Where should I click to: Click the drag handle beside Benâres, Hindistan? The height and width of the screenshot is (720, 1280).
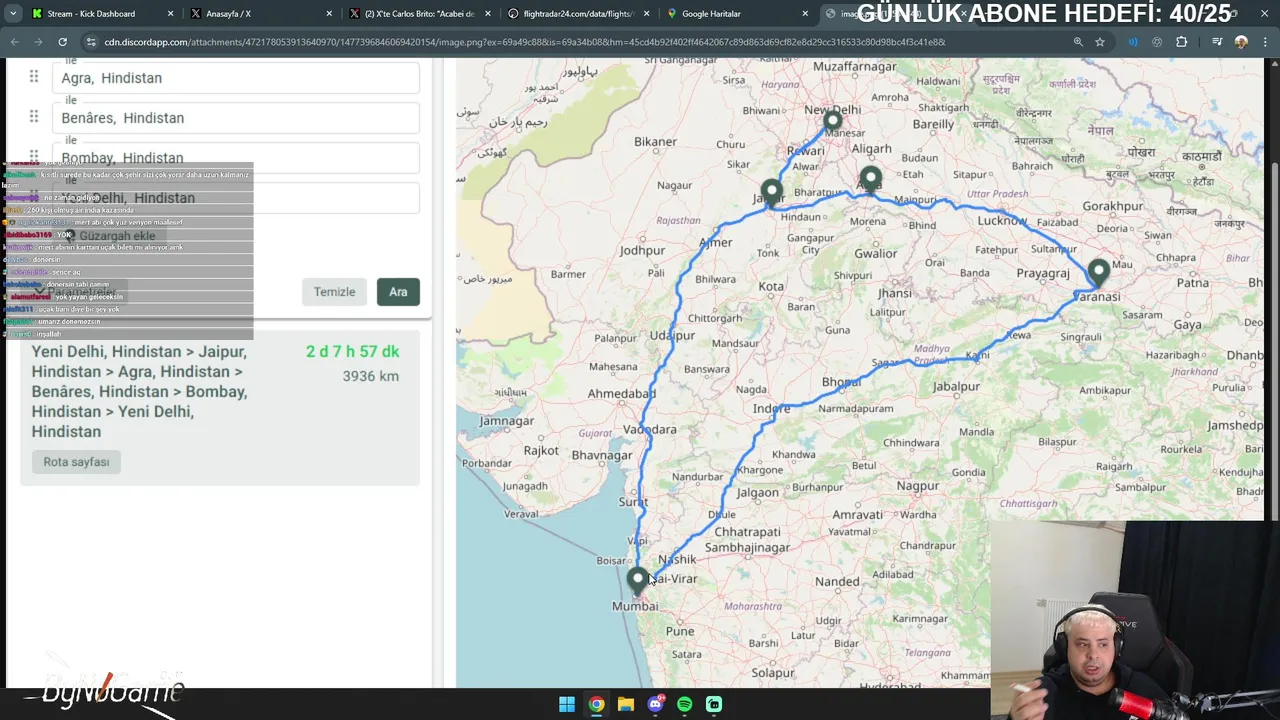[33, 117]
